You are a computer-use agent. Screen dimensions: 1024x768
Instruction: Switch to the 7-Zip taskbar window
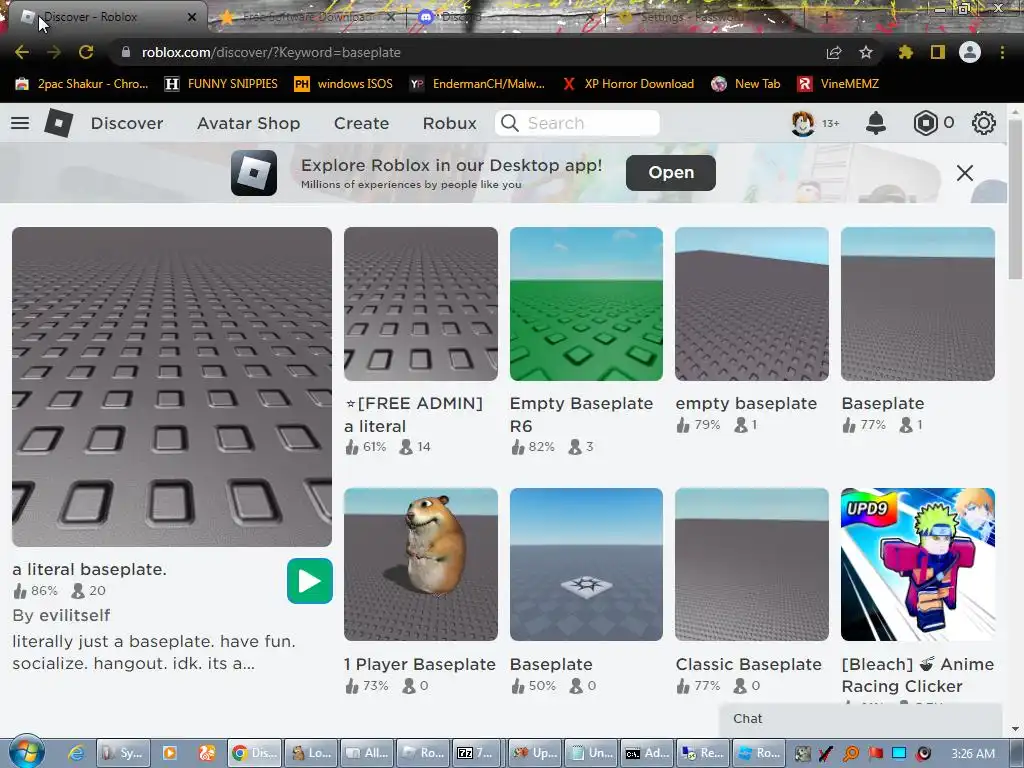(x=475, y=753)
